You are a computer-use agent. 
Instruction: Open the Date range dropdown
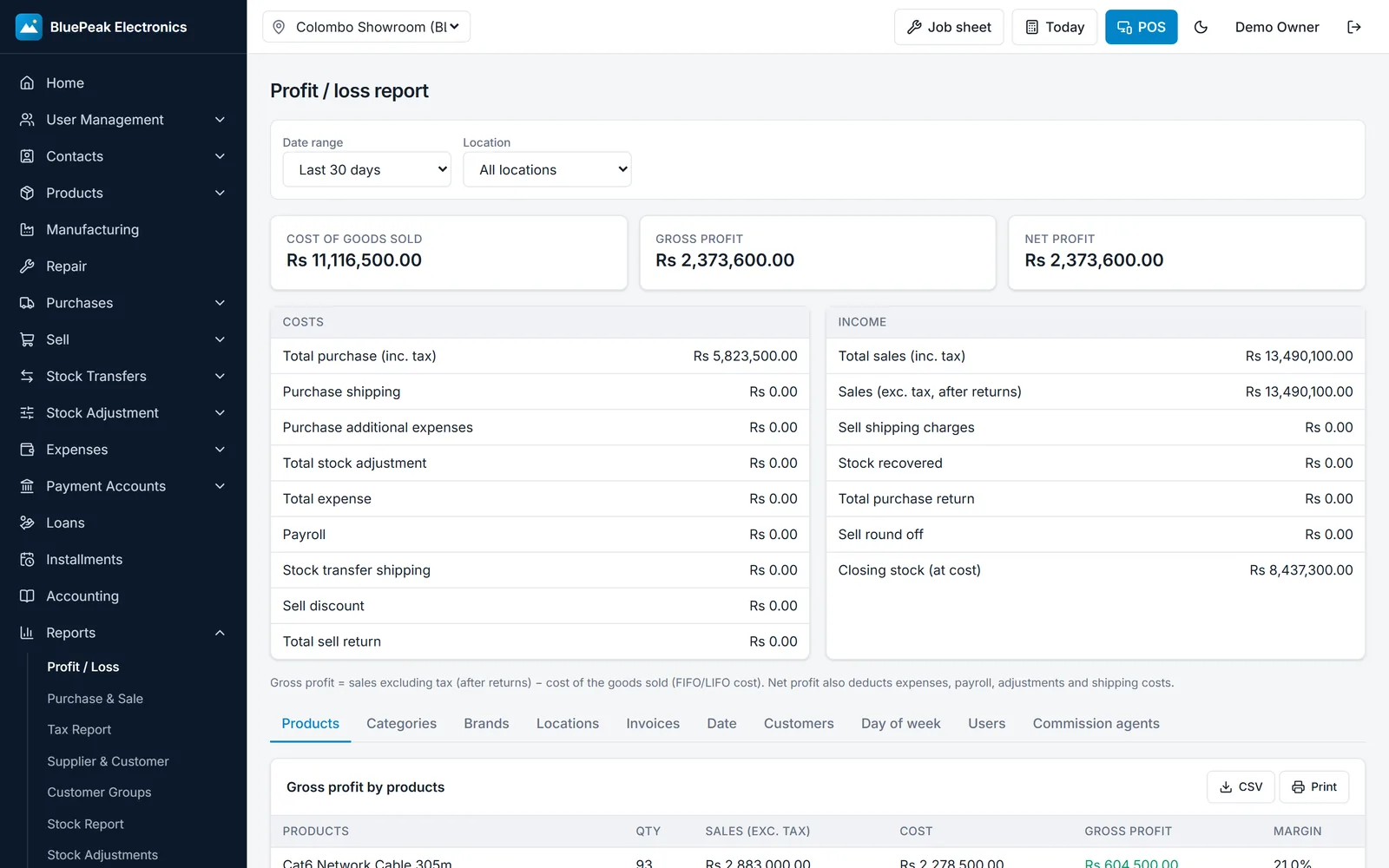click(x=366, y=169)
